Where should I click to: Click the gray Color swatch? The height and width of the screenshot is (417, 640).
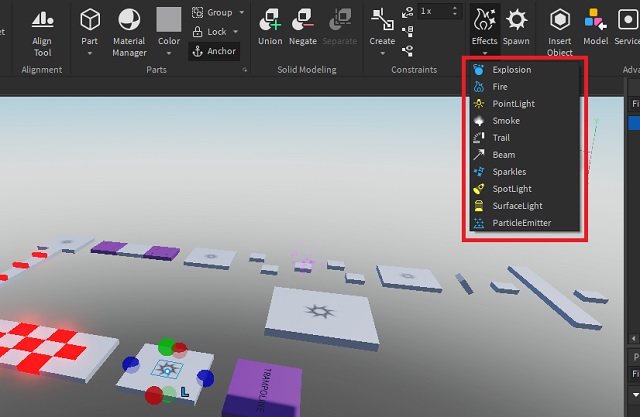(x=169, y=20)
